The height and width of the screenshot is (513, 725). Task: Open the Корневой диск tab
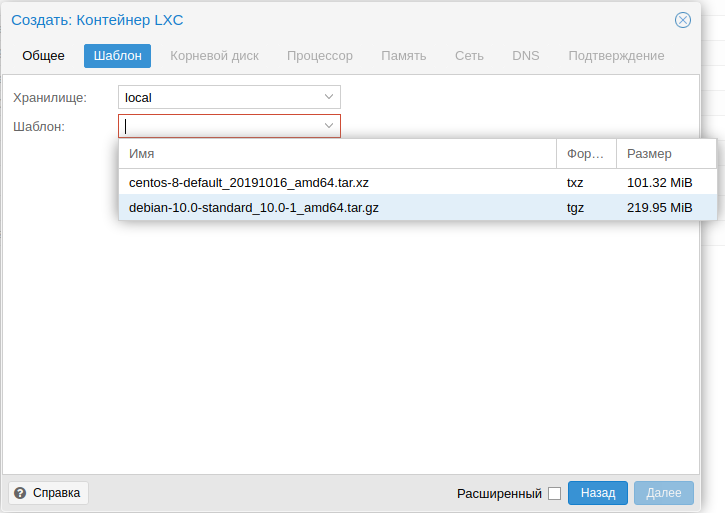pos(214,56)
